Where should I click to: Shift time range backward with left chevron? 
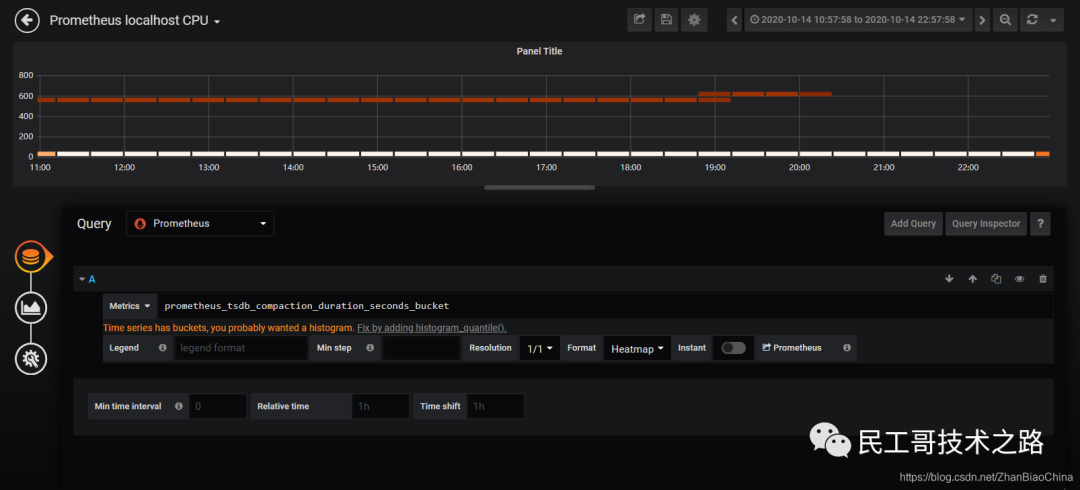[735, 20]
